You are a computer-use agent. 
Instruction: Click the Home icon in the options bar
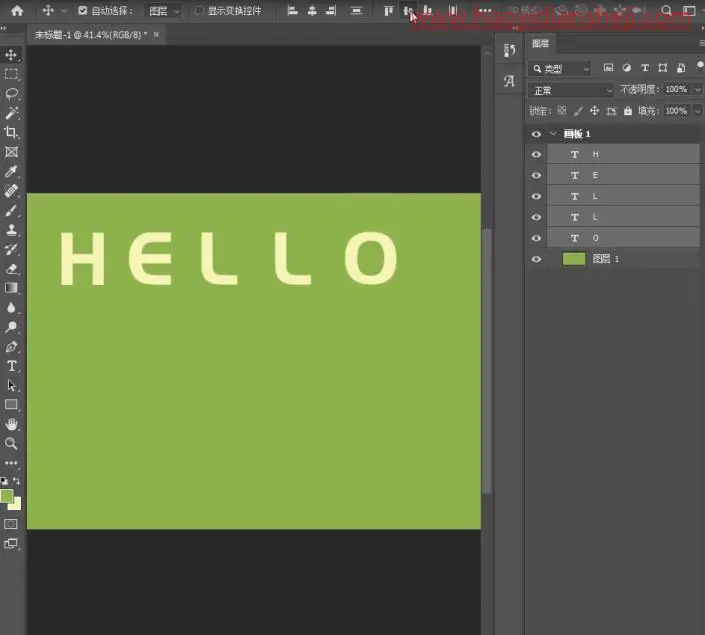coord(17,10)
